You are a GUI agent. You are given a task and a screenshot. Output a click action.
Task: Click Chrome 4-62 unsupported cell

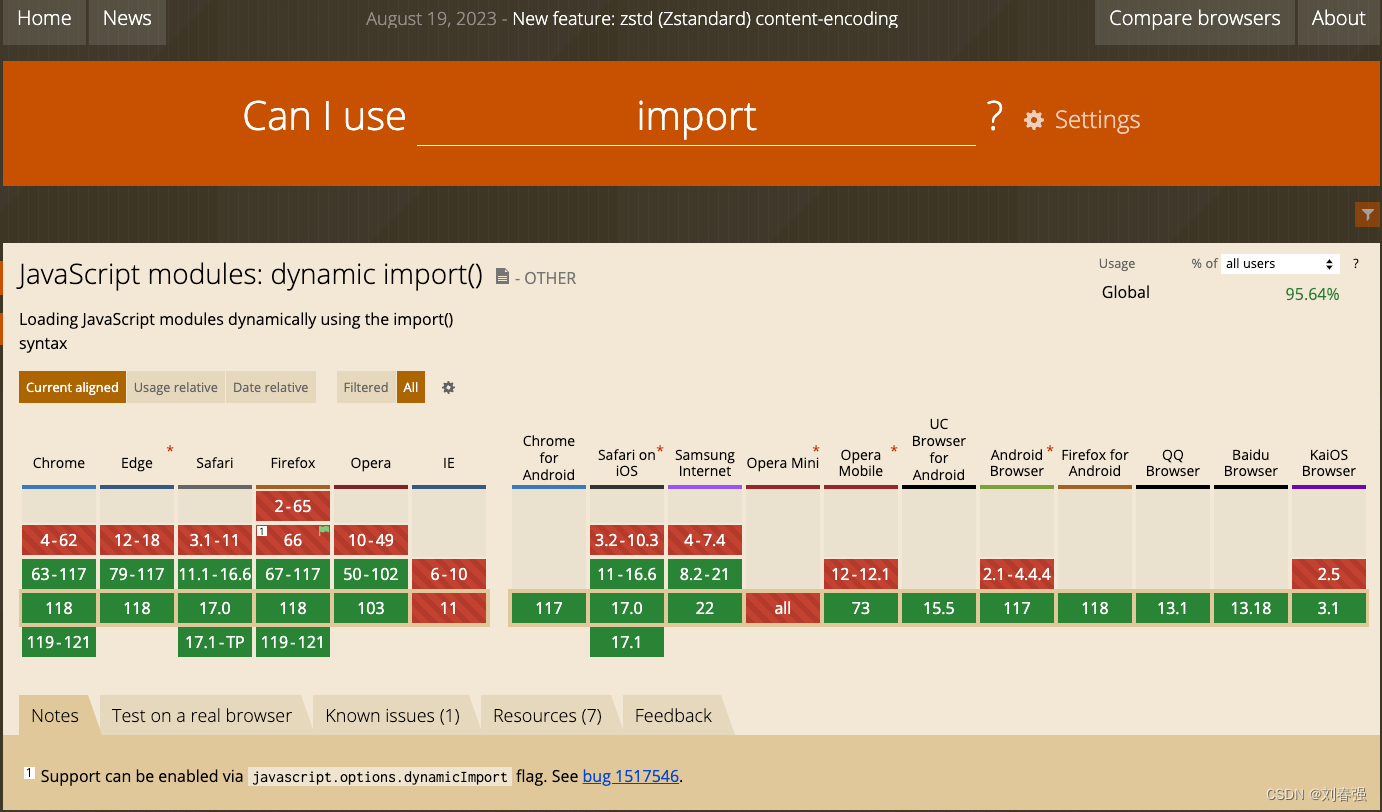click(x=59, y=540)
